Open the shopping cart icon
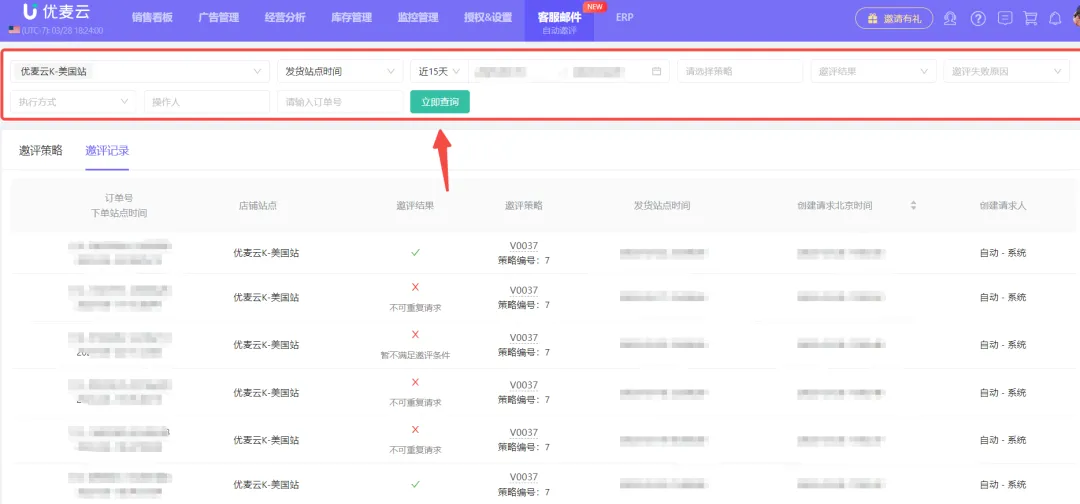The width and height of the screenshot is (1080, 504). [1030, 19]
